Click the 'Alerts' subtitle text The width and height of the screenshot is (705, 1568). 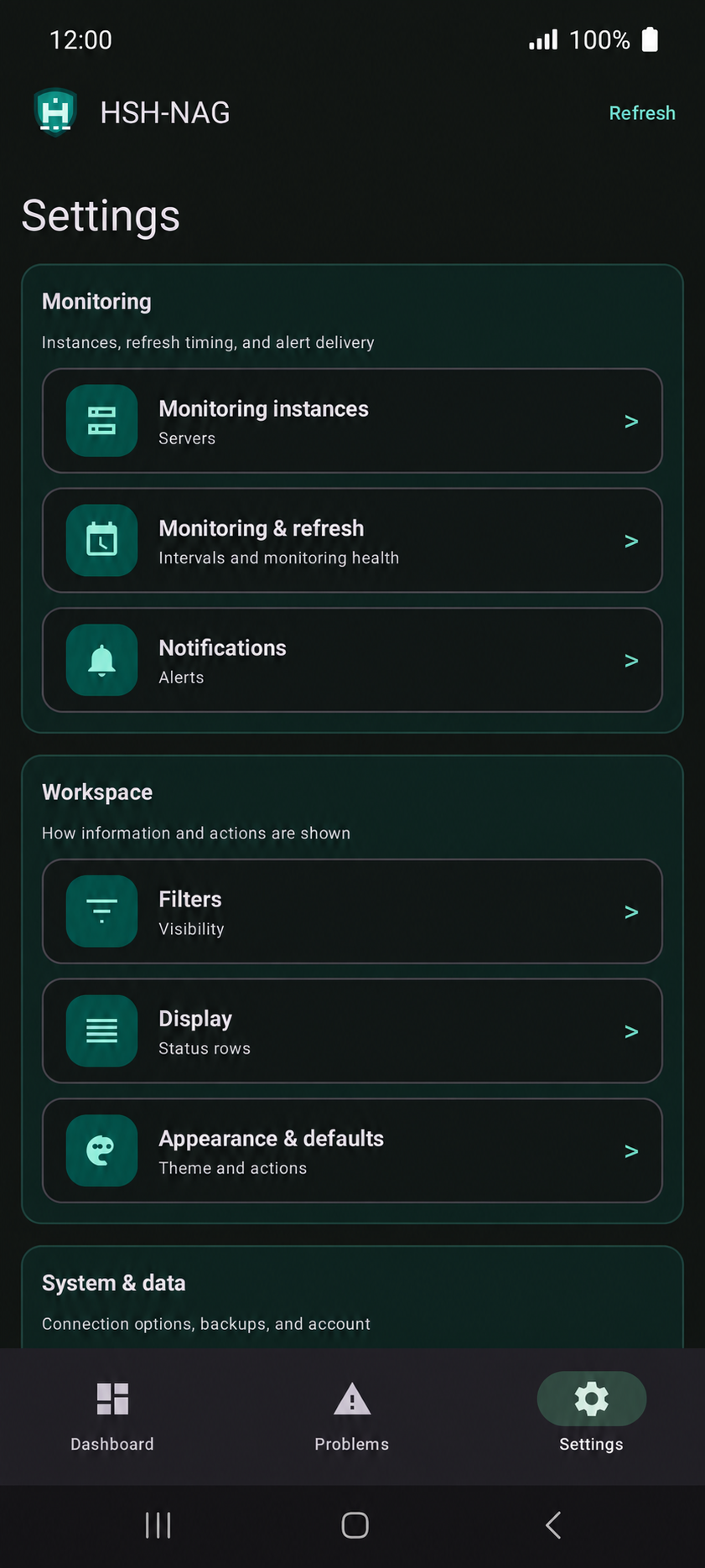181,678
